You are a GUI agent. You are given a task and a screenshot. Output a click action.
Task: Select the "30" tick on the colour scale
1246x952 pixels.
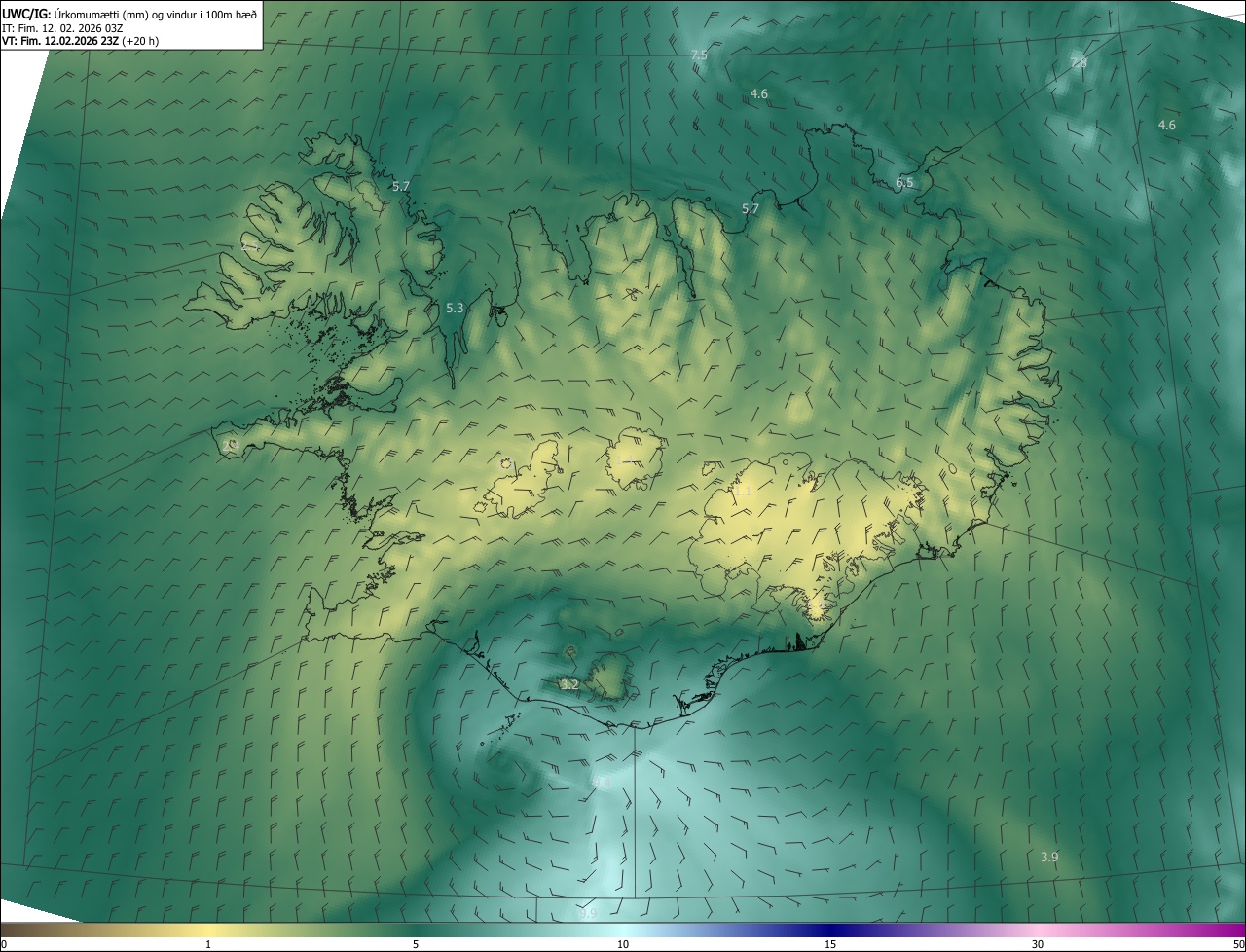1038,944
